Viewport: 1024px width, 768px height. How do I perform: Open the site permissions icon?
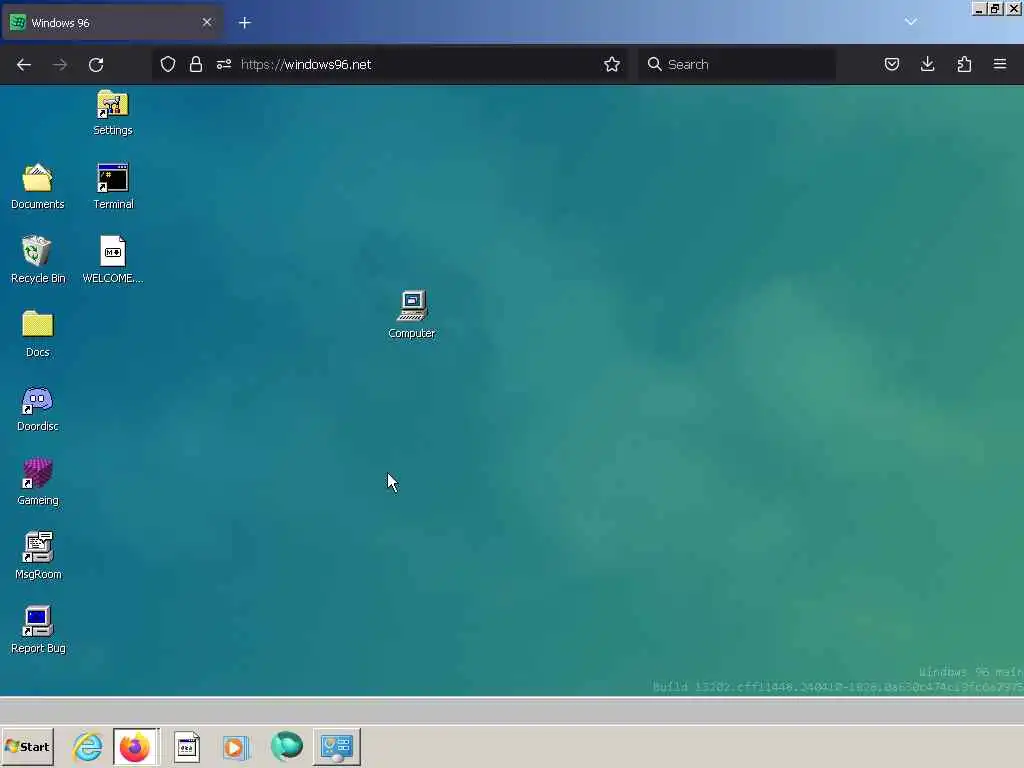tap(224, 64)
